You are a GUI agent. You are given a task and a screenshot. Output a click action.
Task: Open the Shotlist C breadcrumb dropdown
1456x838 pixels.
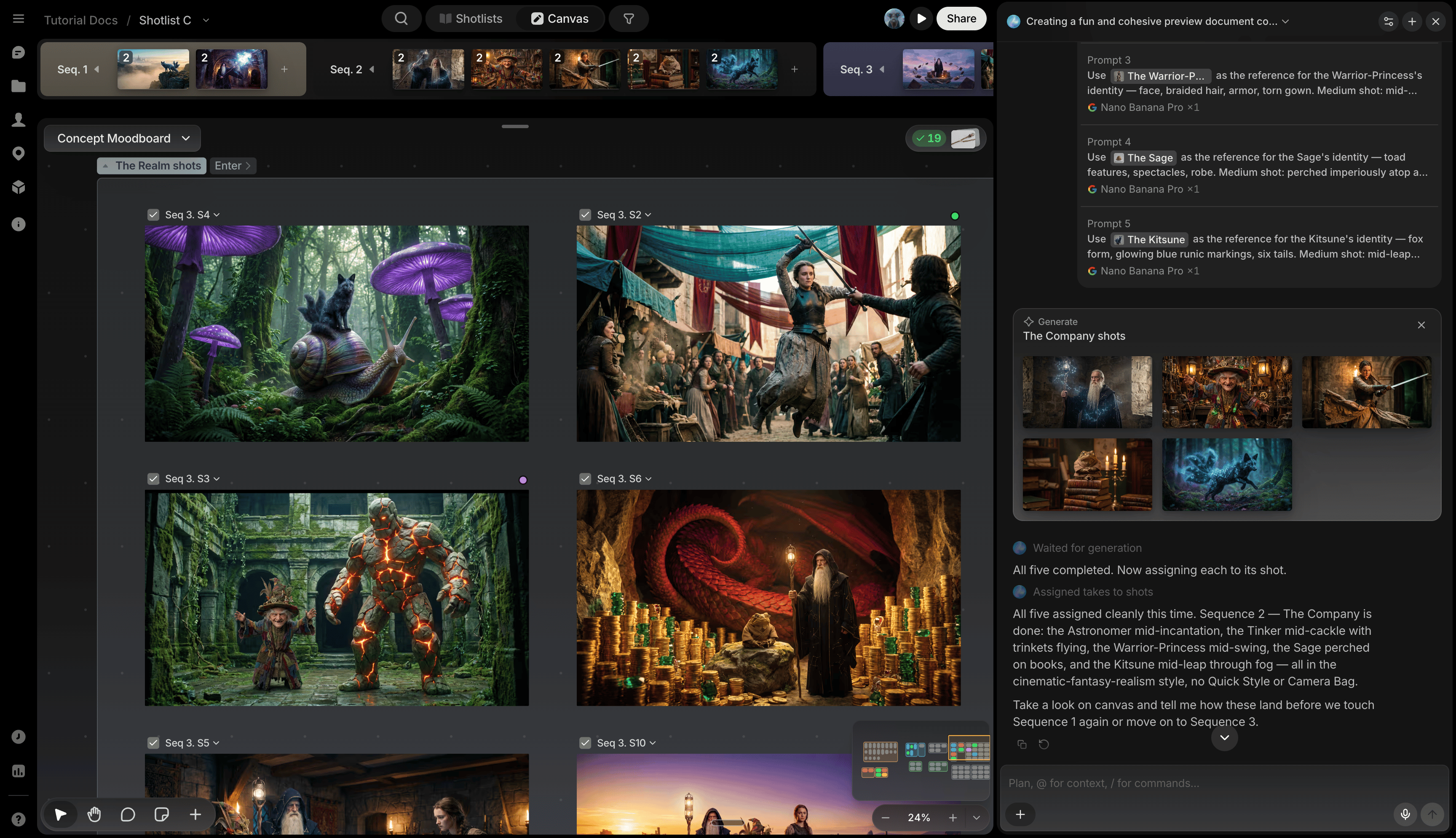click(206, 20)
